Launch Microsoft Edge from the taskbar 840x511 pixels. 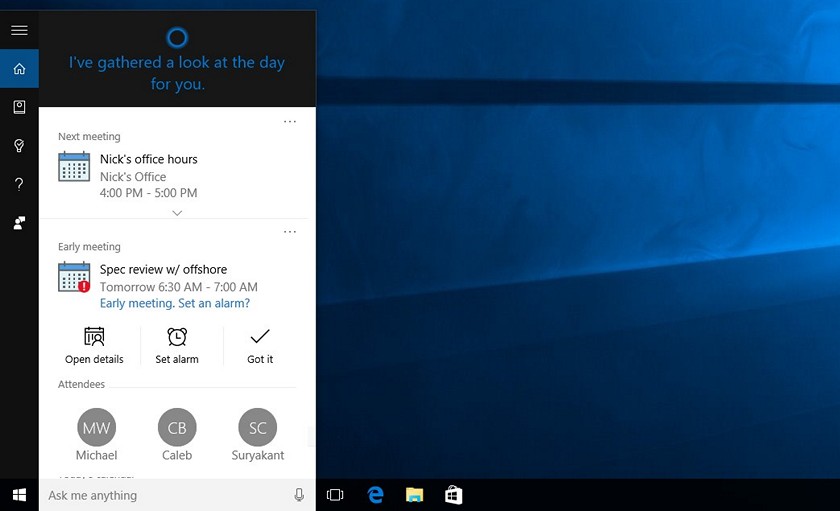pyautogui.click(x=376, y=495)
